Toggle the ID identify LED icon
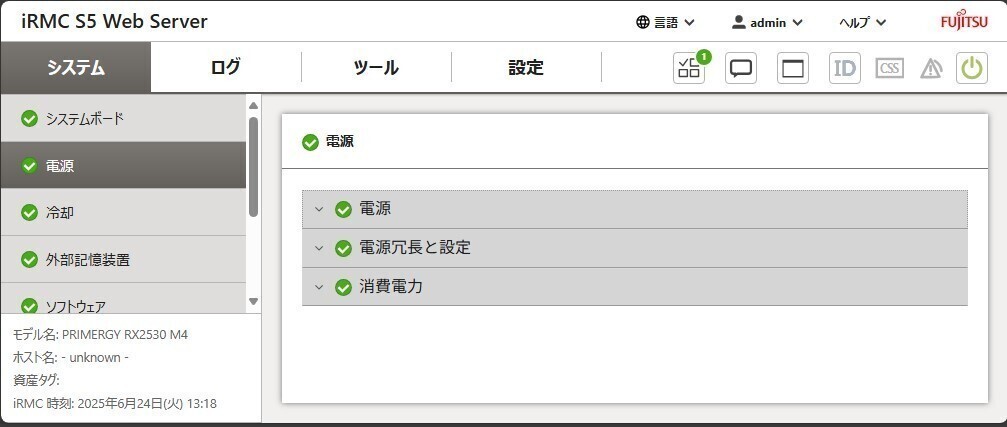1007x427 pixels. (x=844, y=68)
